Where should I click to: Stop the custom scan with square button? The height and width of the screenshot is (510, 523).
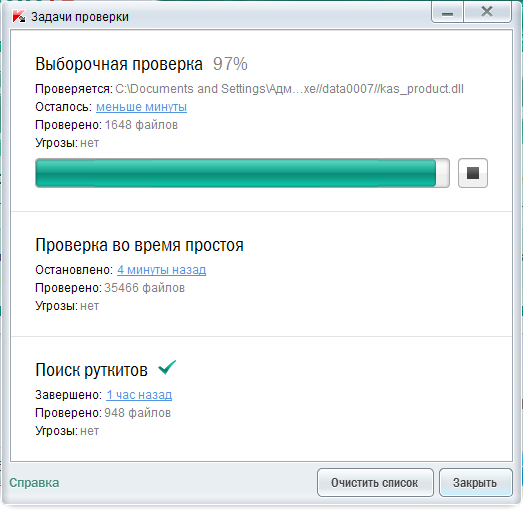pyautogui.click(x=473, y=173)
